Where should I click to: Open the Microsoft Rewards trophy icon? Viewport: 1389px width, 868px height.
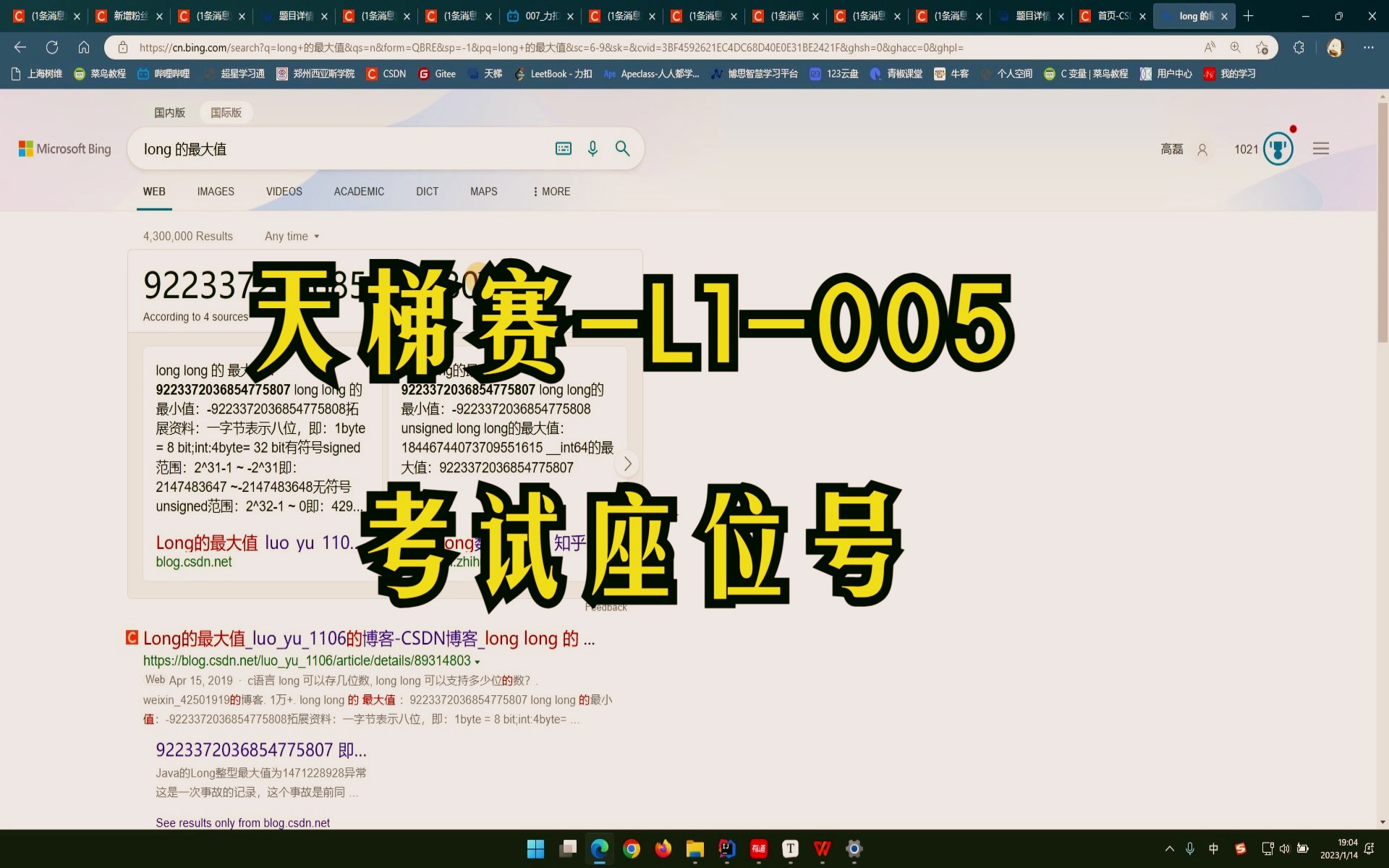pos(1278,148)
